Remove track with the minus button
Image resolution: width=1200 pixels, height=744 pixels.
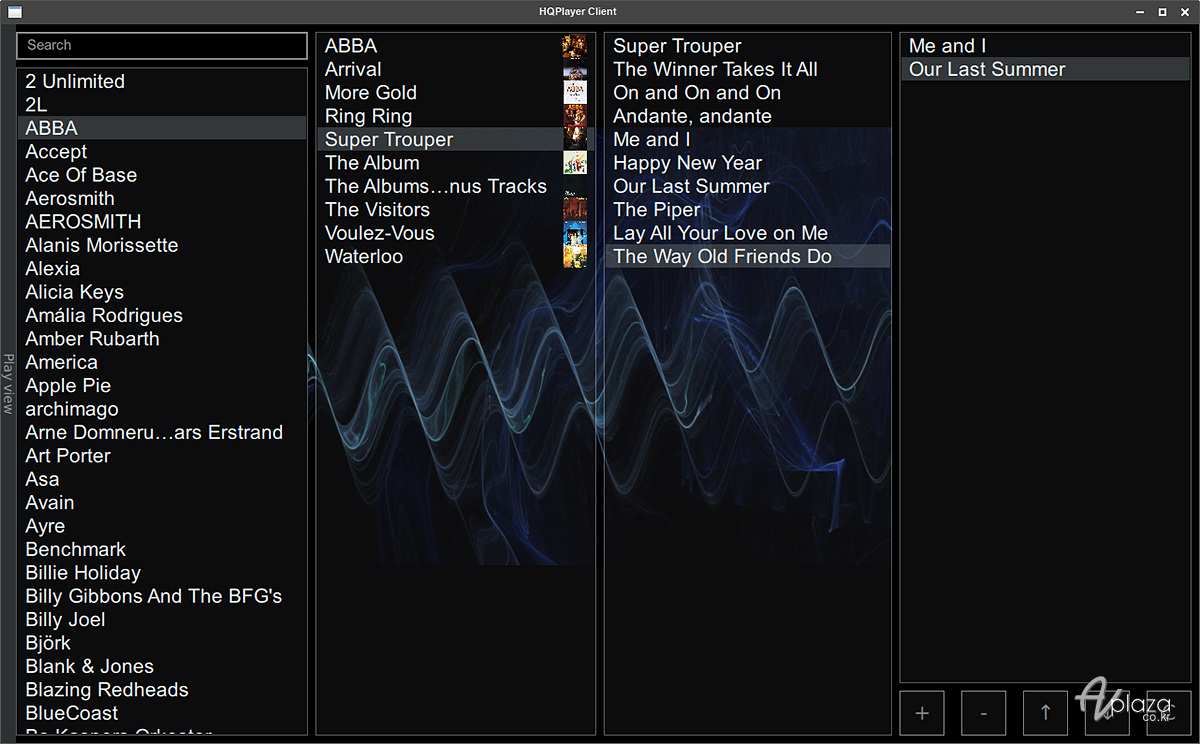click(984, 713)
